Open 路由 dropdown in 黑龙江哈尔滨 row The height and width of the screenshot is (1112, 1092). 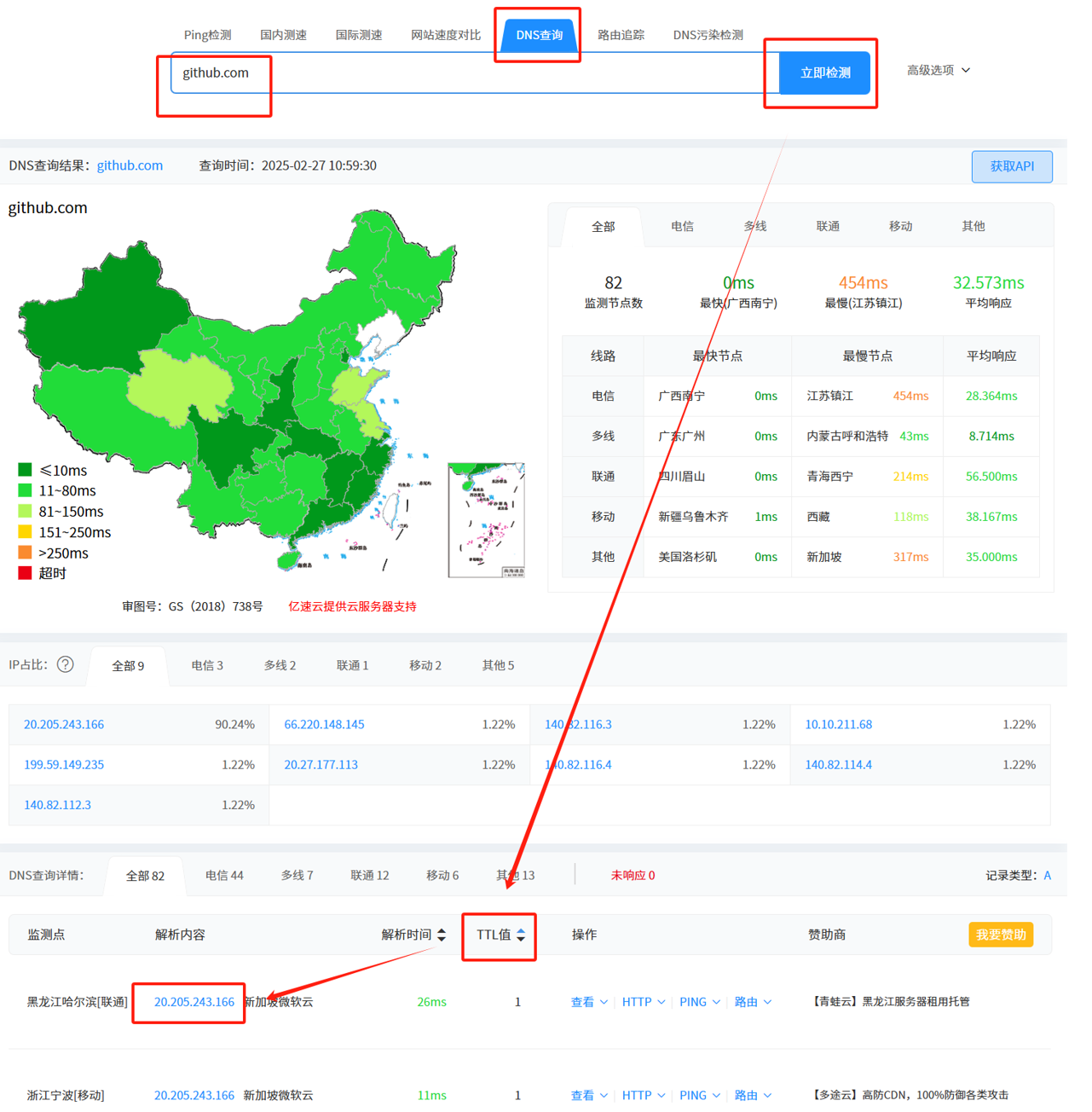pyautogui.click(x=754, y=1002)
